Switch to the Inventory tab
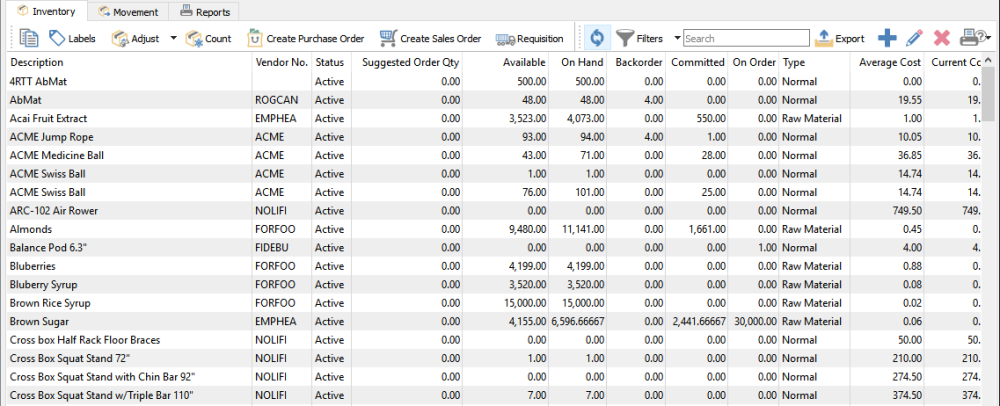This screenshot has height=406, width=1000. point(46,11)
